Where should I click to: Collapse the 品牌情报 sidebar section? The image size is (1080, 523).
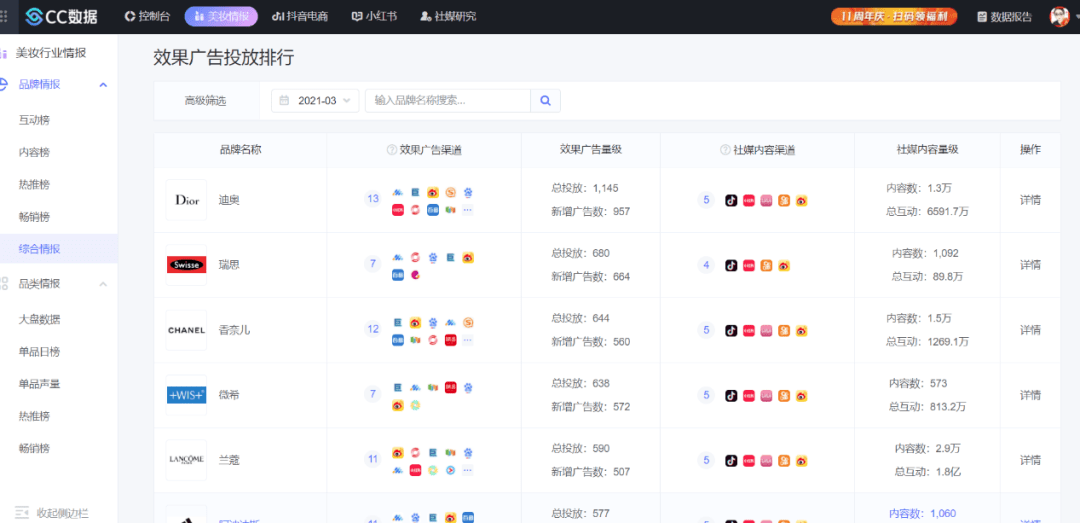click(x=103, y=85)
